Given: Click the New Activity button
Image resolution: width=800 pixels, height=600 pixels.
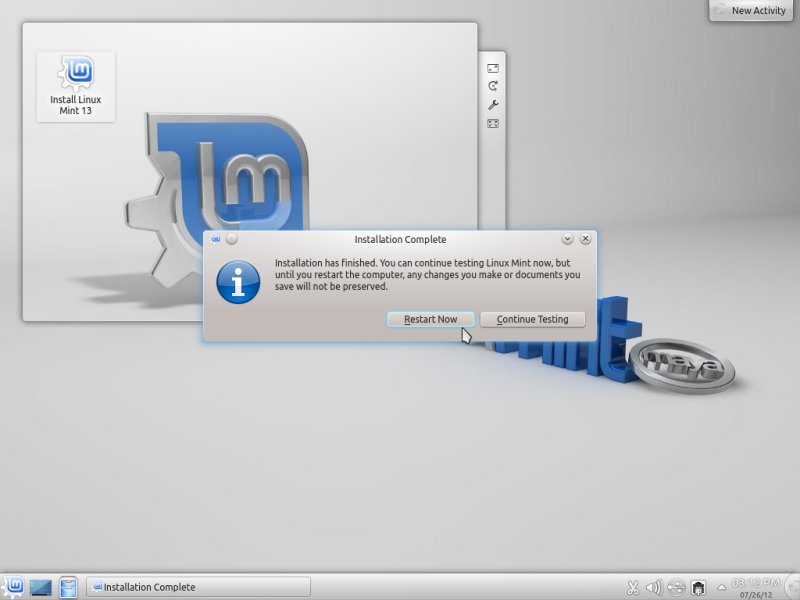Looking at the screenshot, I should pyautogui.click(x=751, y=10).
